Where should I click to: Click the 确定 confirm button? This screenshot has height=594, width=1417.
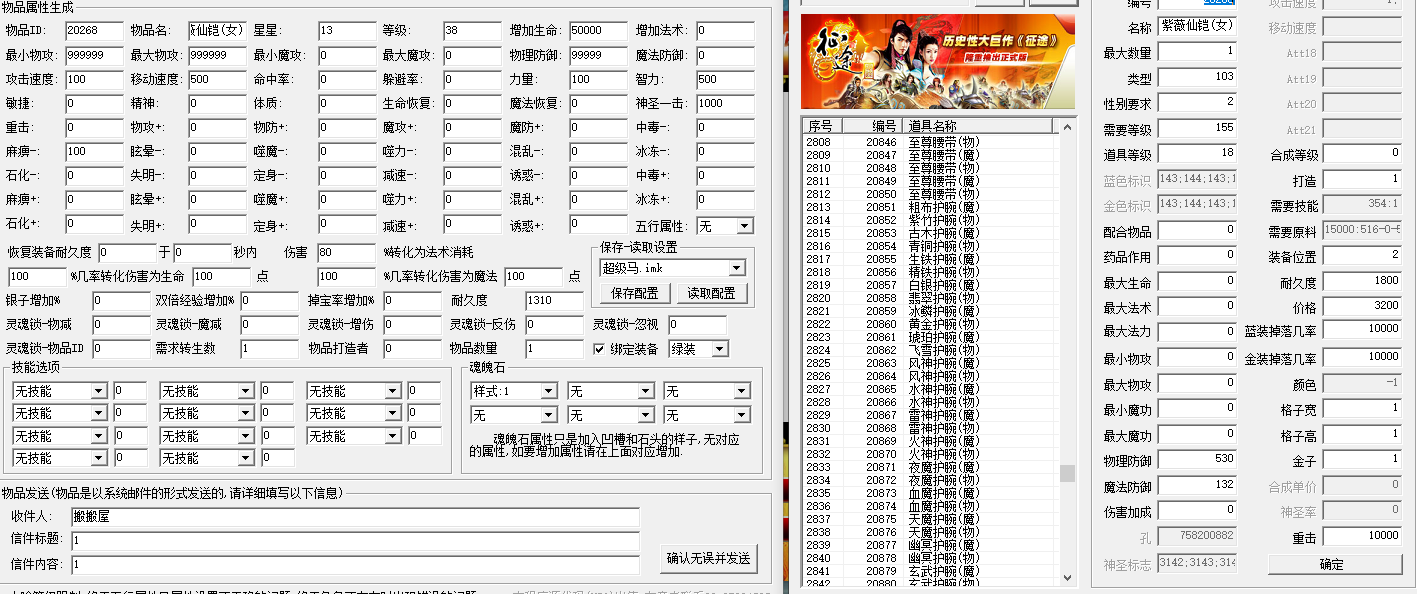[x=1331, y=564]
